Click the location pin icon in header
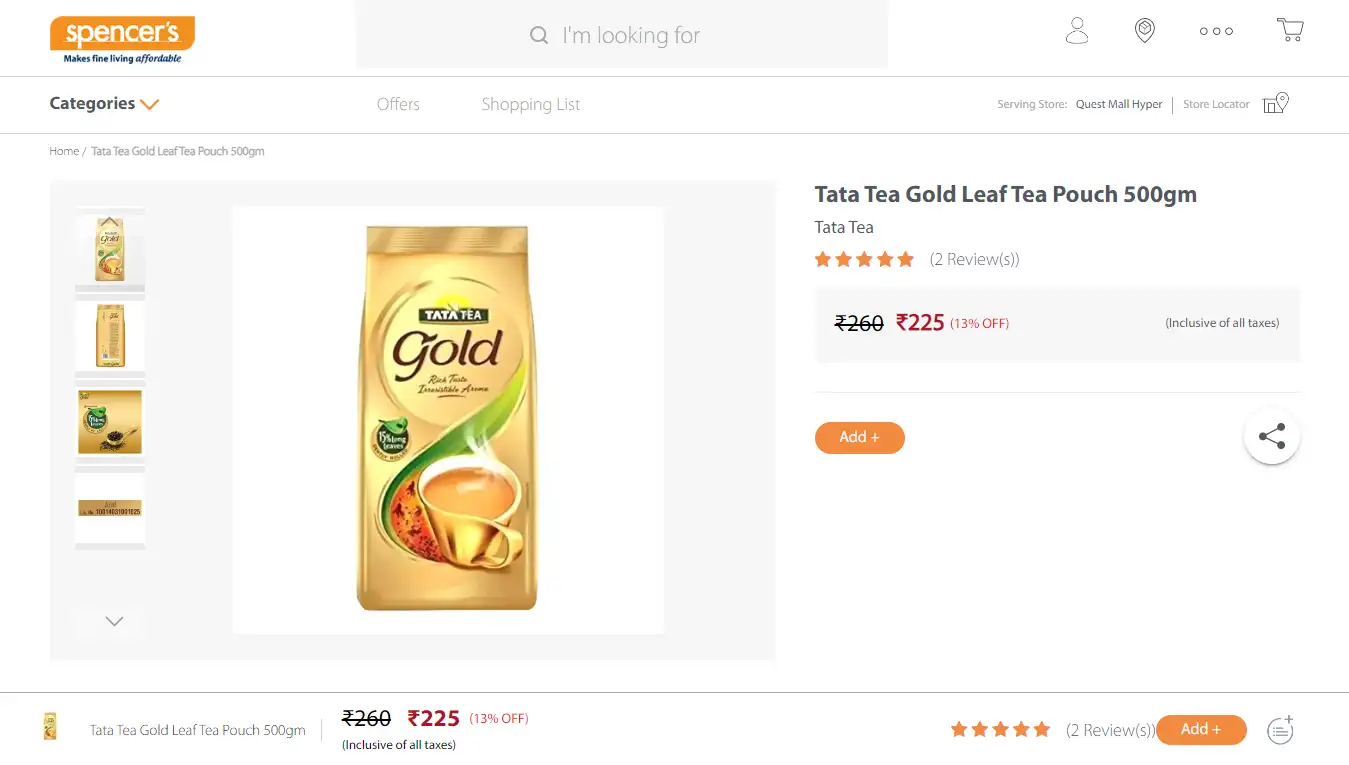 (1145, 31)
